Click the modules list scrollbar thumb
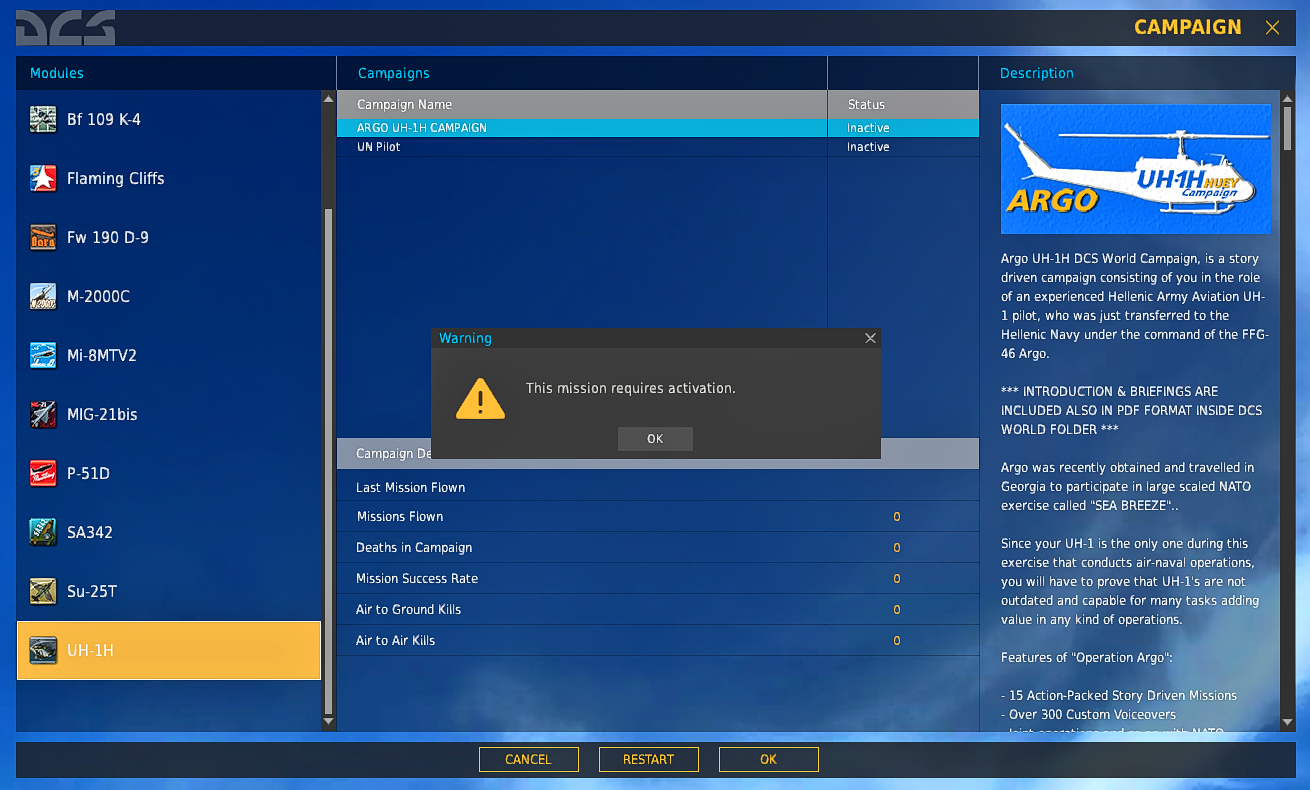Viewport: 1310px width, 790px height. point(328,461)
